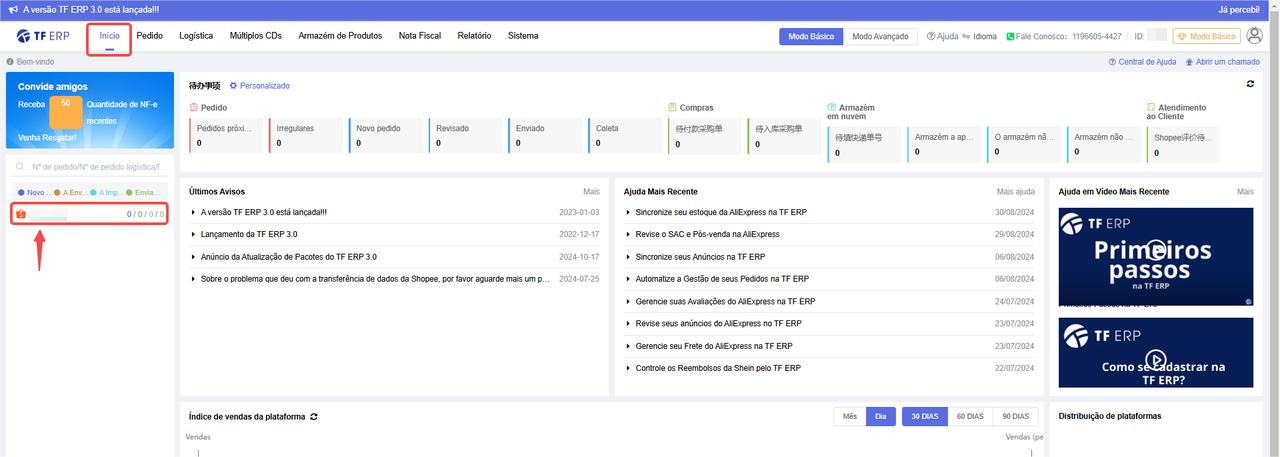Screen dimensions: 1280x457
Task: Switch to Modo Básico
Action: click(x=811, y=36)
